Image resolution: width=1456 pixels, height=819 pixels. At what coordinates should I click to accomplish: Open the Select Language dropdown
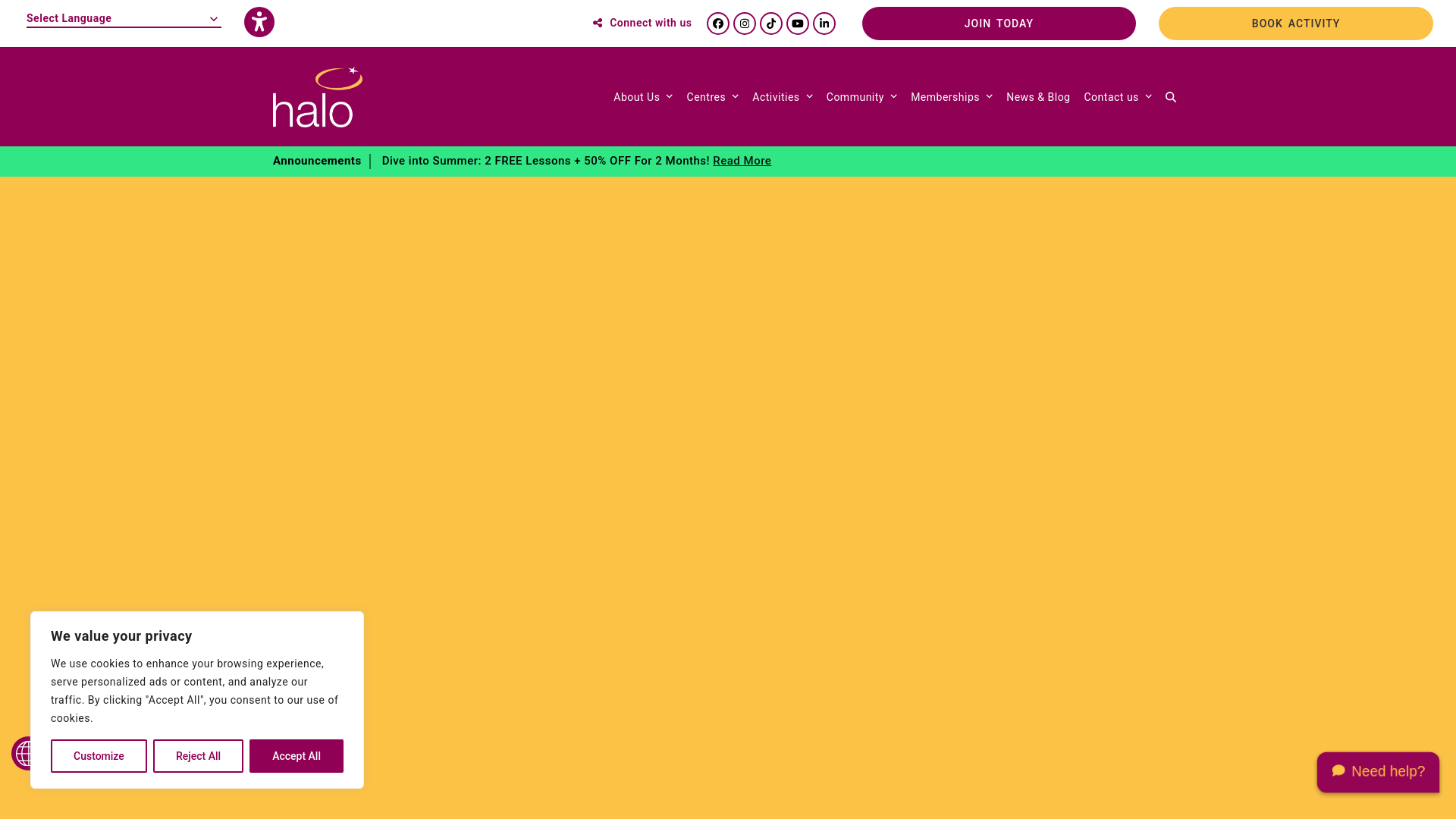[124, 18]
